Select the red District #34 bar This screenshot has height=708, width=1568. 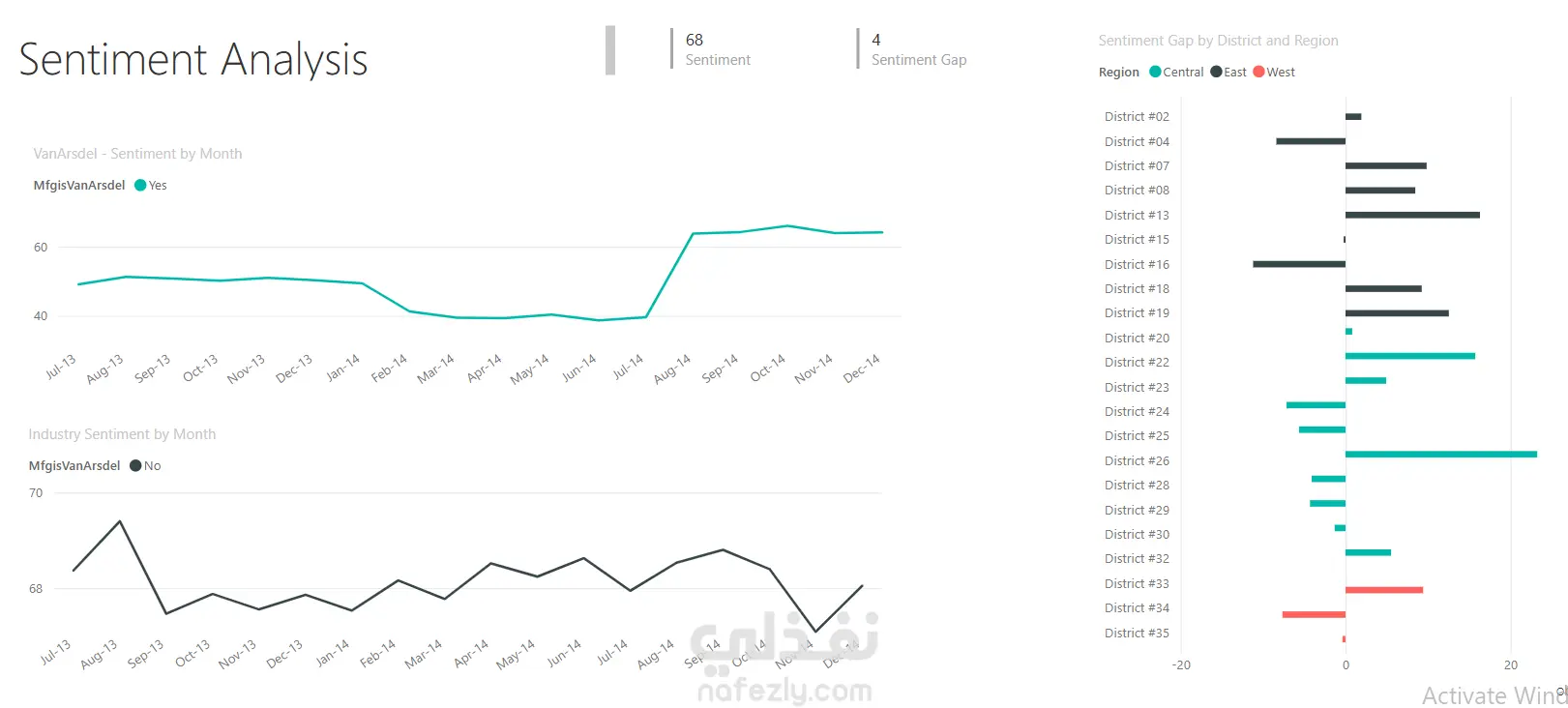1314,614
